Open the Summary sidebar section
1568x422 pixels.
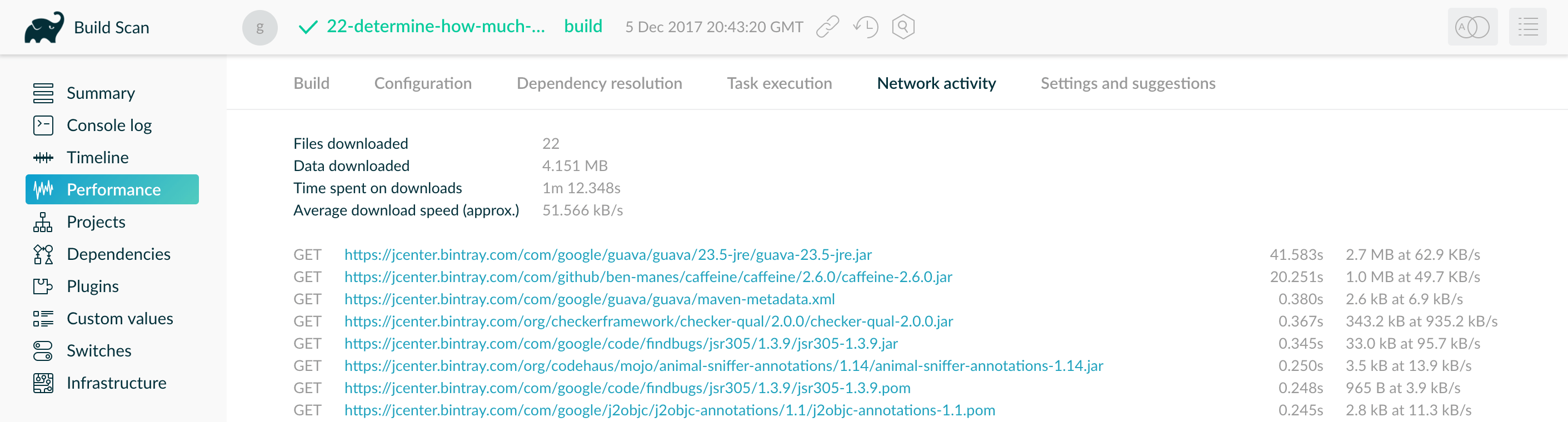tap(101, 92)
